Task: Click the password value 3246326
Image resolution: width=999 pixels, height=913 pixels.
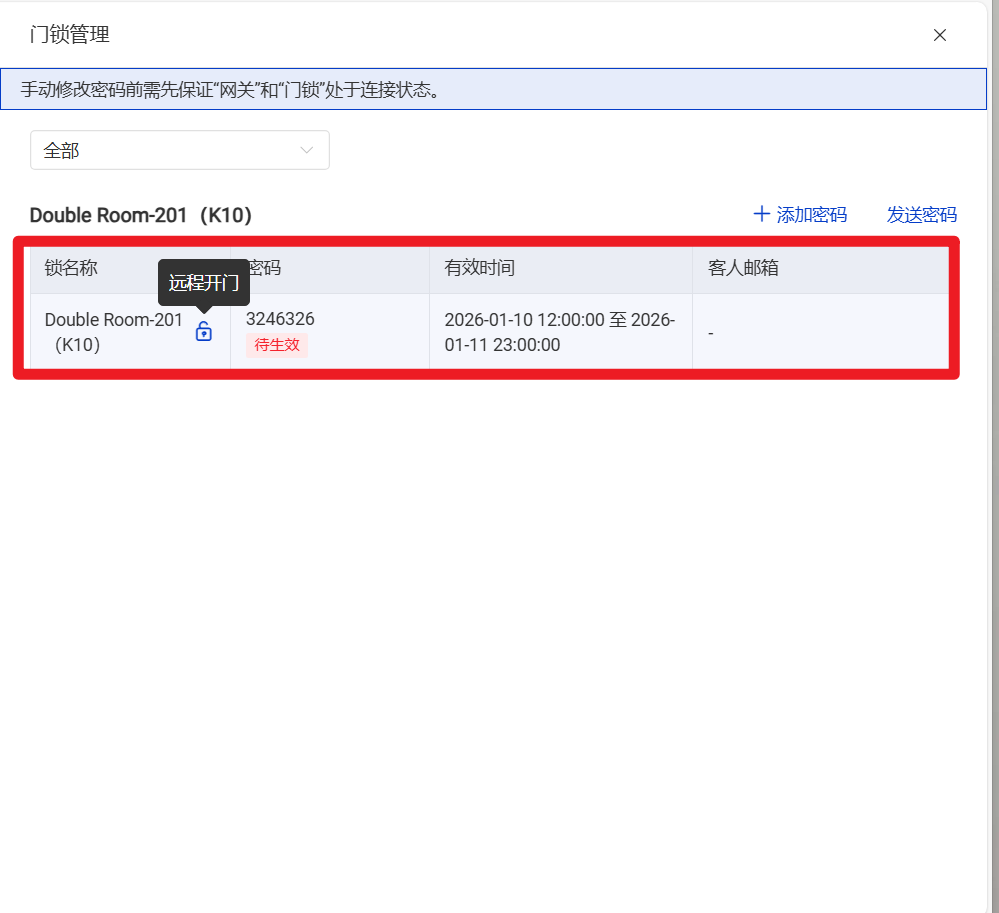Action: point(280,319)
